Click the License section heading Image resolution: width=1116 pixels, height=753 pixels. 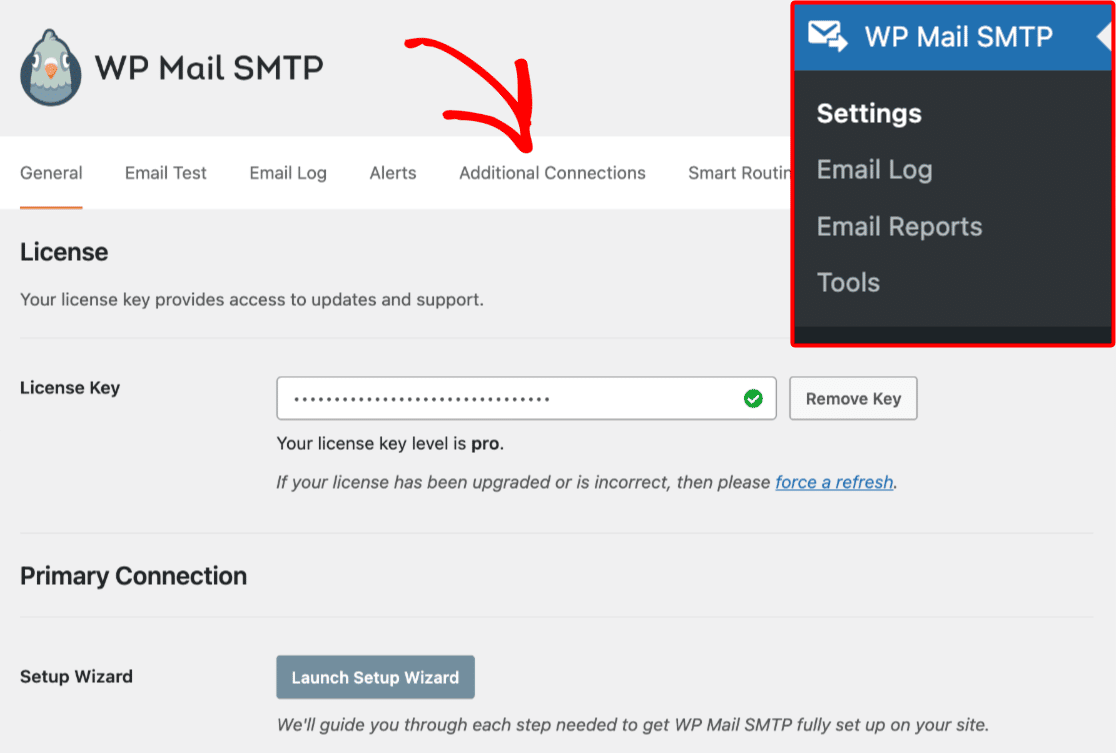click(64, 252)
